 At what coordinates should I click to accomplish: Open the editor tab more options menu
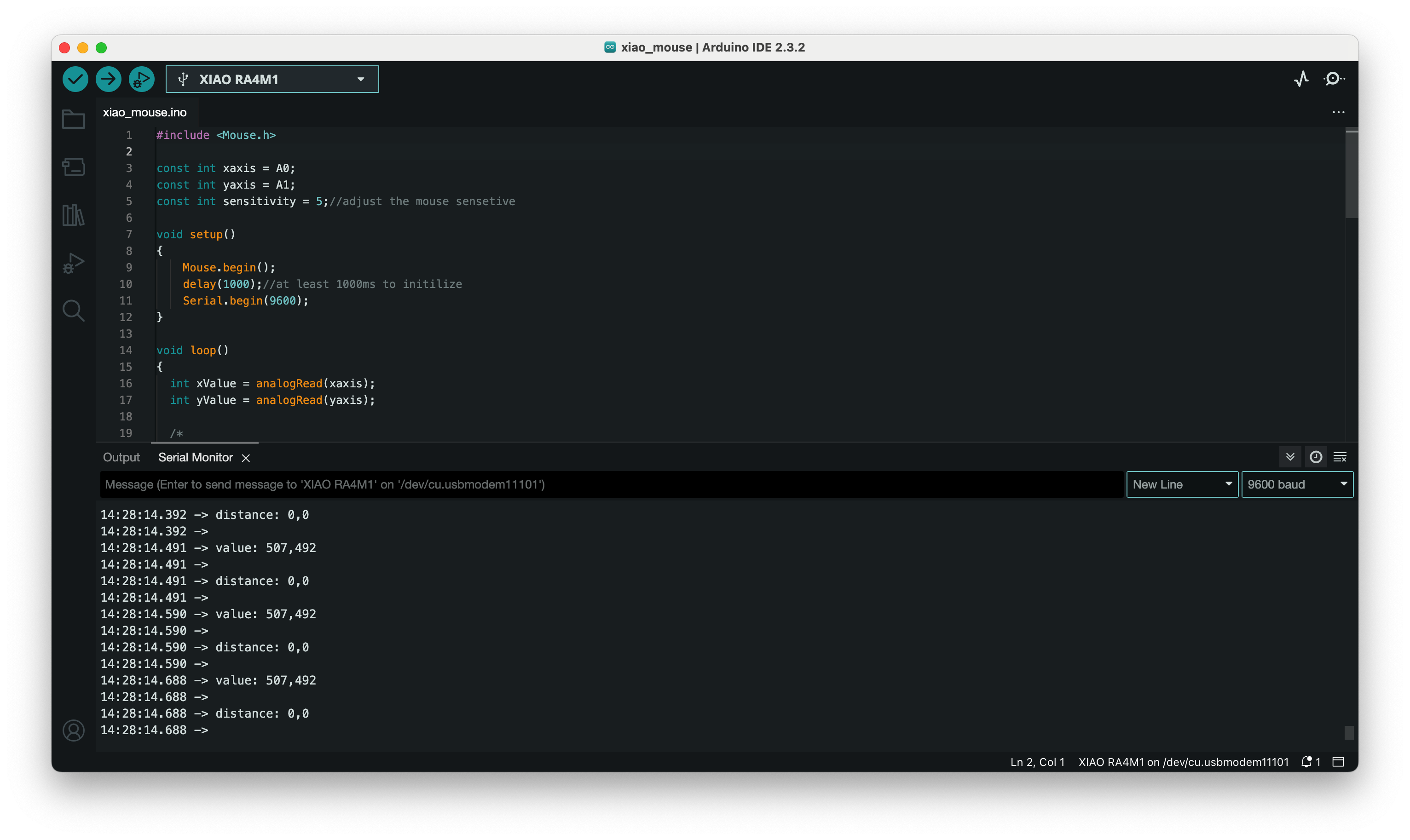tap(1338, 112)
